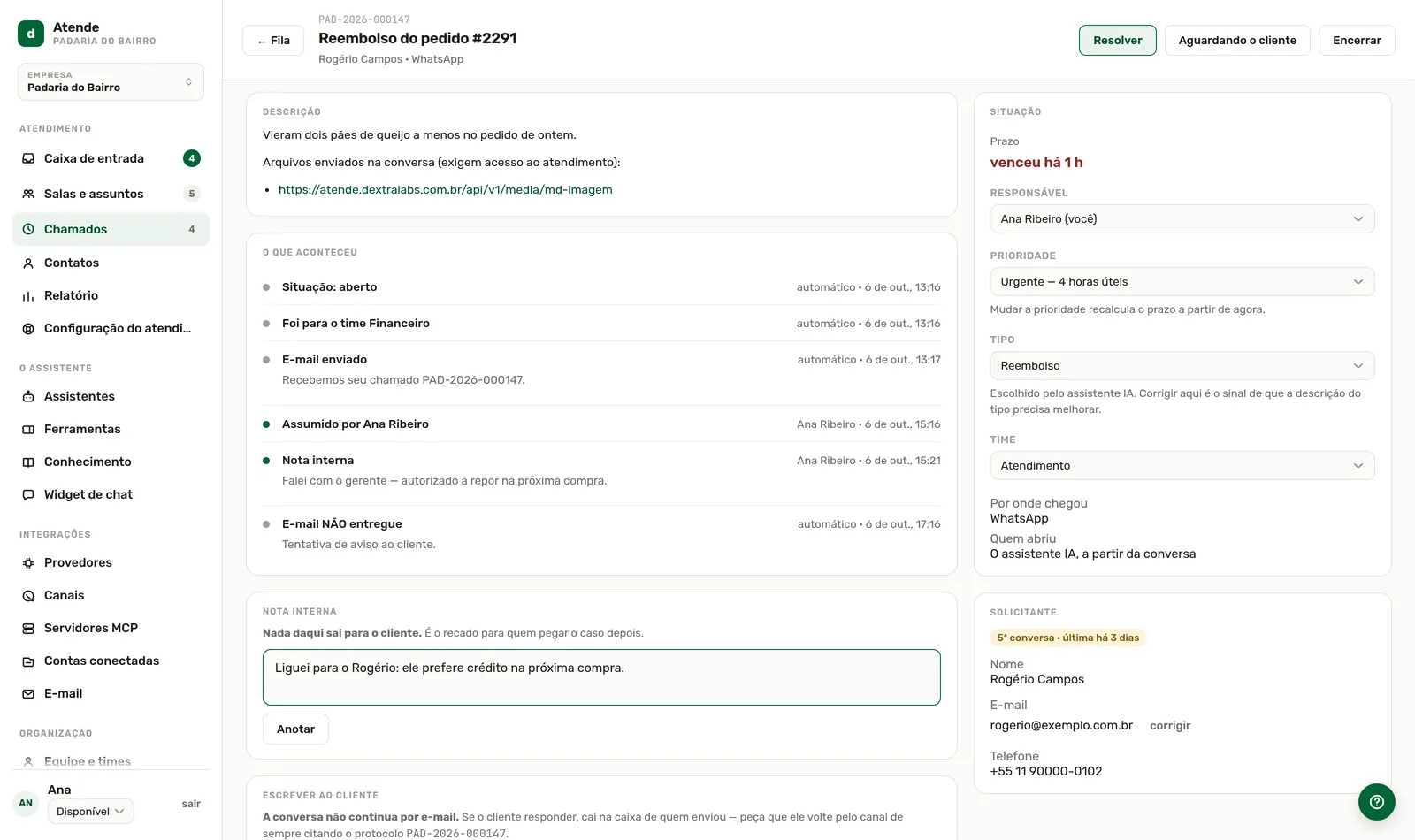1415x840 pixels.
Task: Click the Salas e assuntos icon
Action: point(28,194)
